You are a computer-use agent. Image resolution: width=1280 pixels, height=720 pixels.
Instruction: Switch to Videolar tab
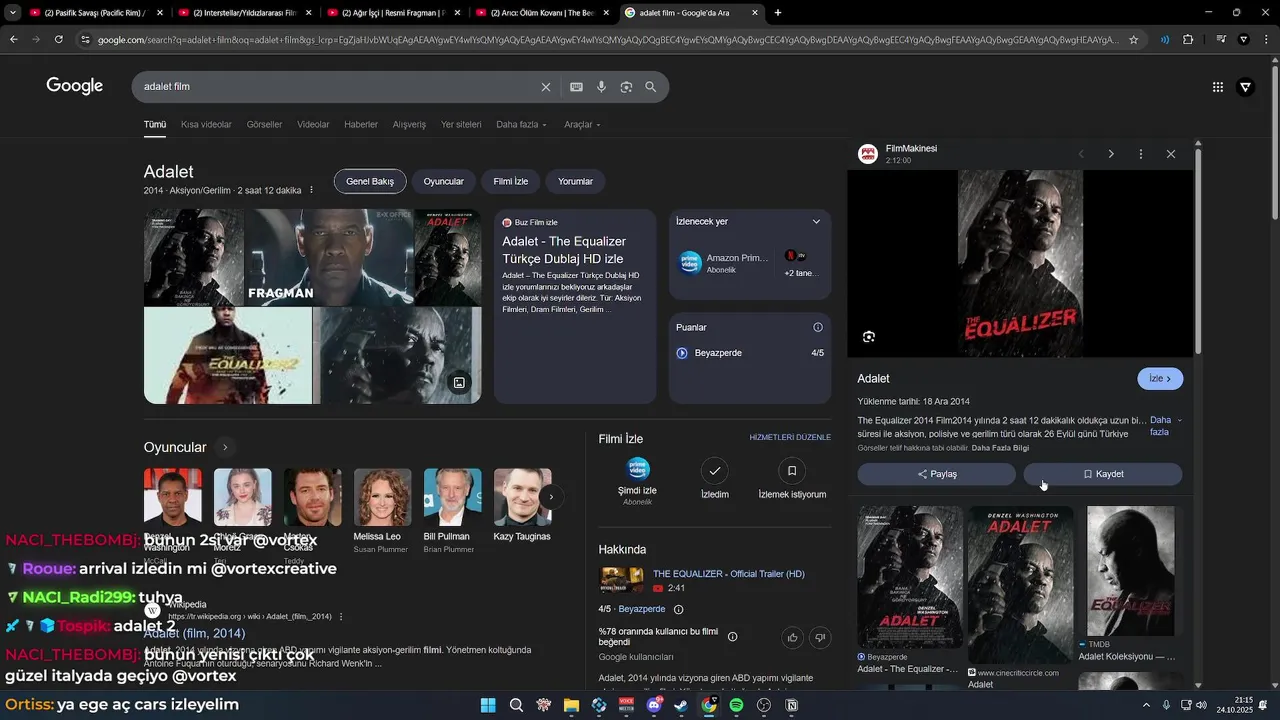[313, 125]
